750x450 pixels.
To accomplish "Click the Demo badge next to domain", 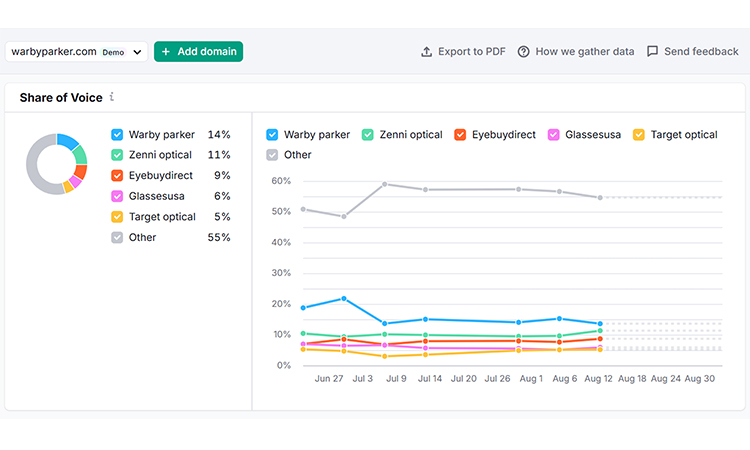I will (113, 52).
